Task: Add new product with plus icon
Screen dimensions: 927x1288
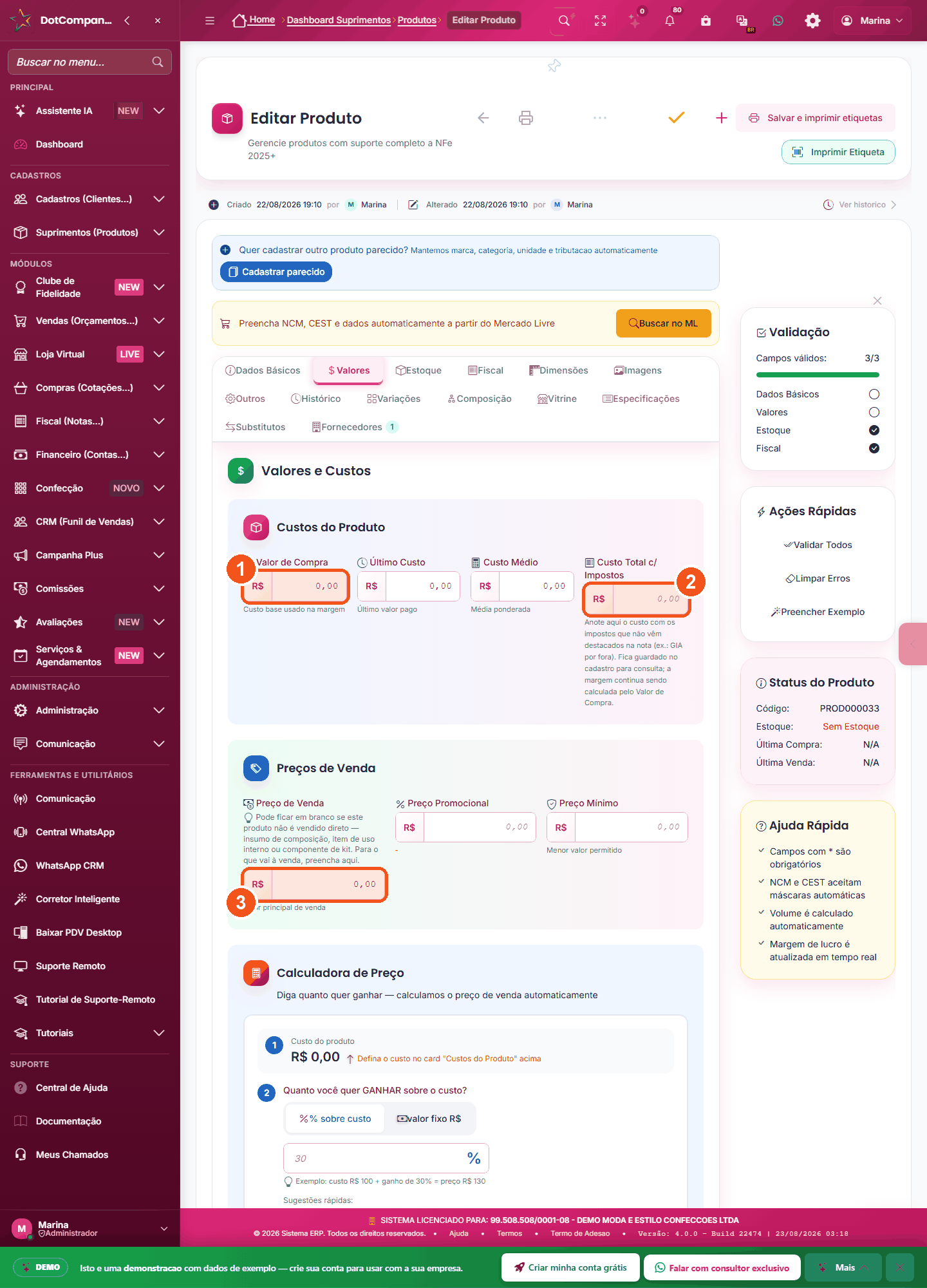Action: click(x=722, y=118)
